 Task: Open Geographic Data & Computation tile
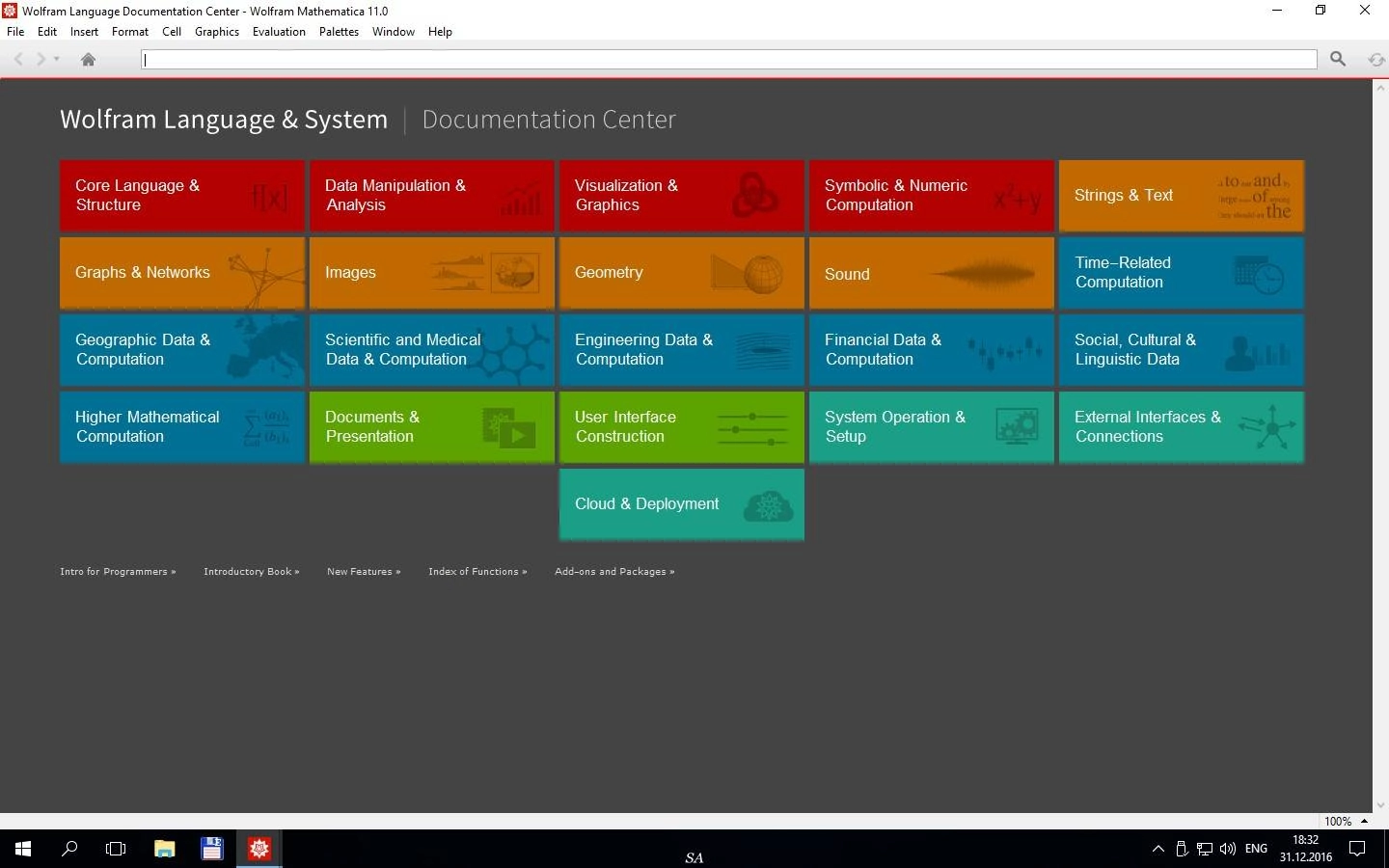[x=182, y=350]
